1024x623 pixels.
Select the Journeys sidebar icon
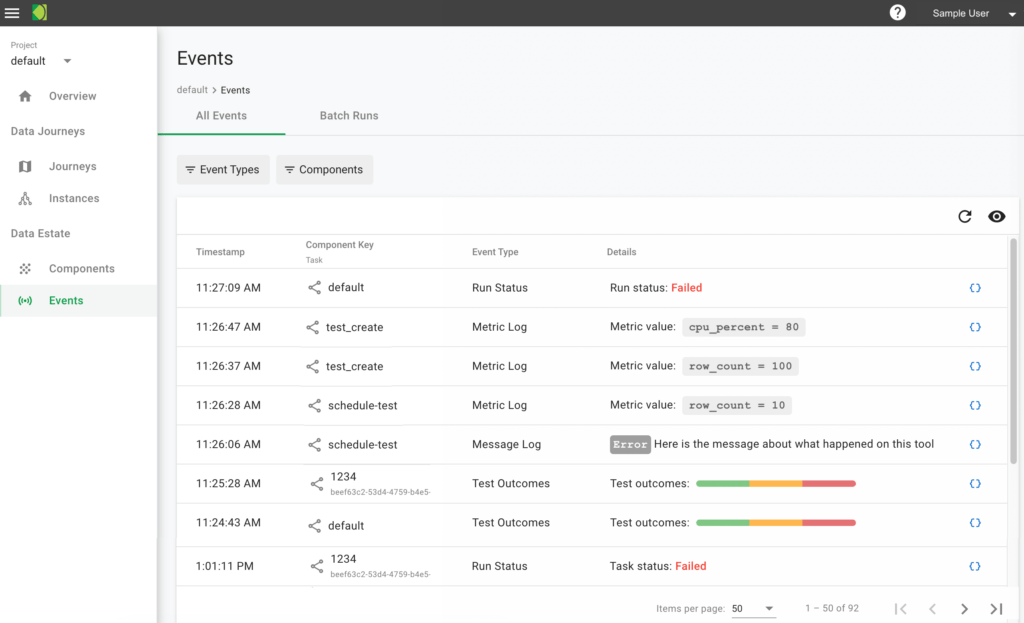click(23, 166)
